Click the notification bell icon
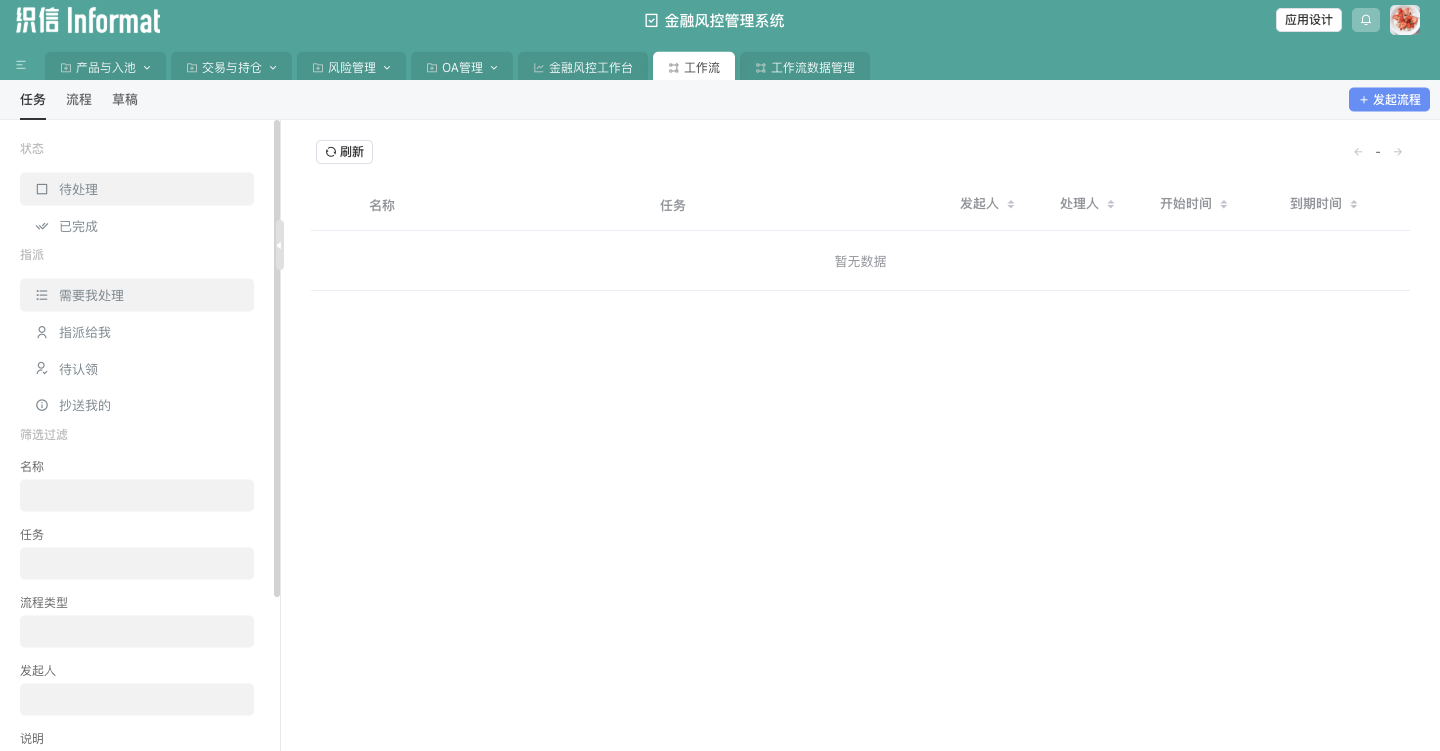1440x751 pixels. tap(1366, 20)
